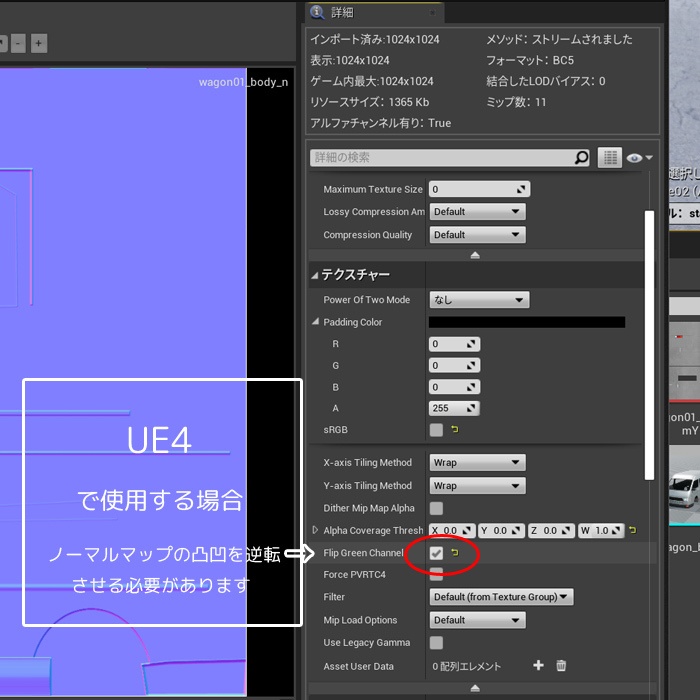Open the Filter dropdown
This screenshot has width=700, height=700.
(x=501, y=597)
